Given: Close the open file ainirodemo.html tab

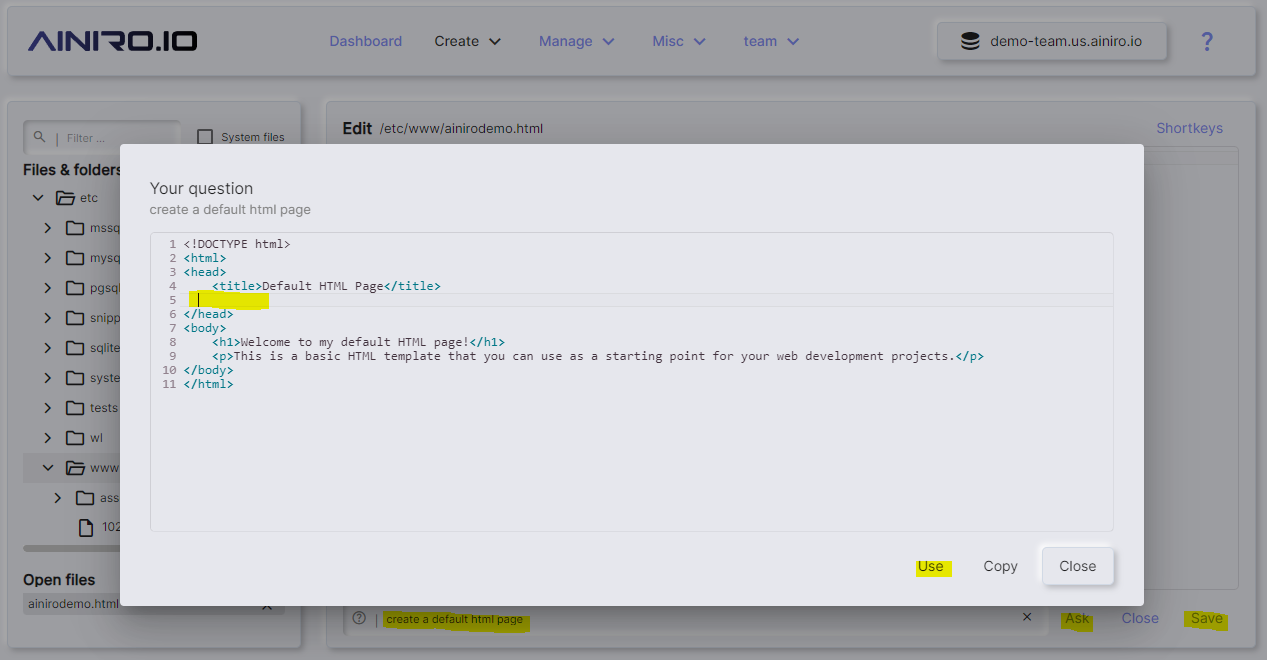Looking at the screenshot, I should click(267, 606).
